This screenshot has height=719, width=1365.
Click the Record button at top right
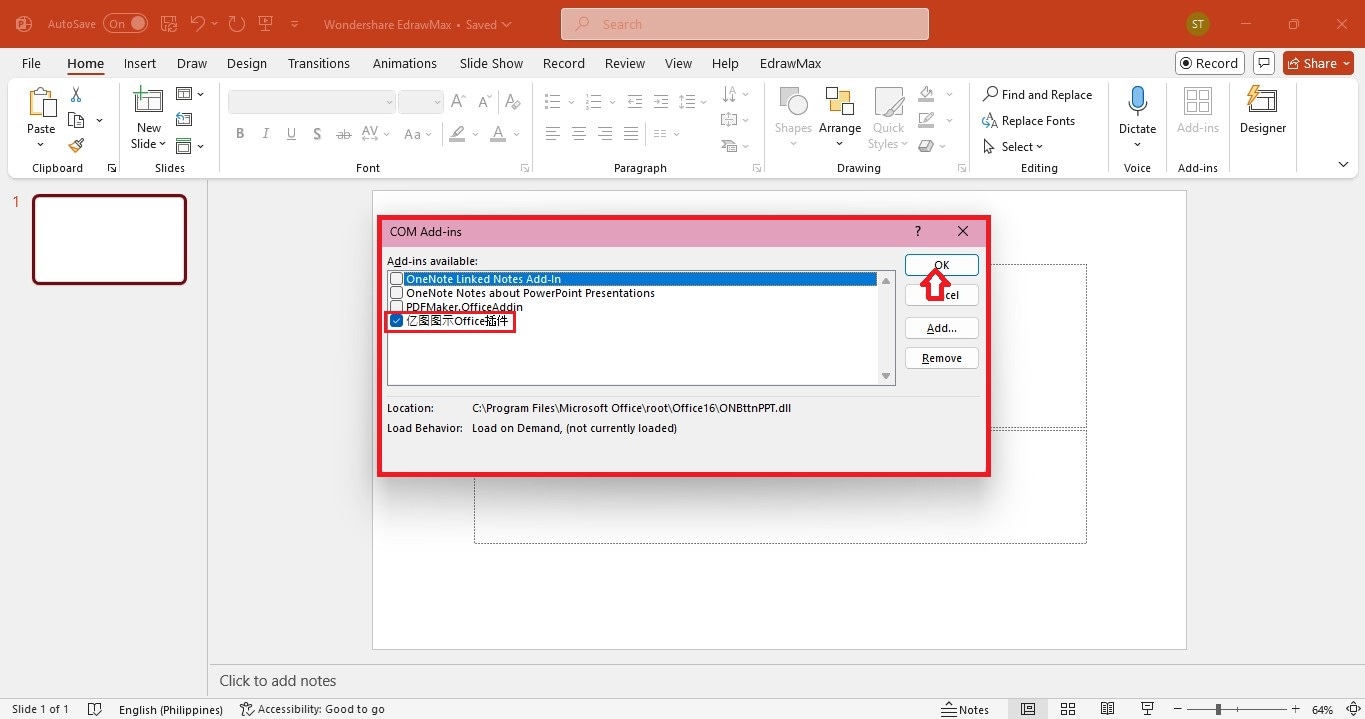click(1209, 63)
